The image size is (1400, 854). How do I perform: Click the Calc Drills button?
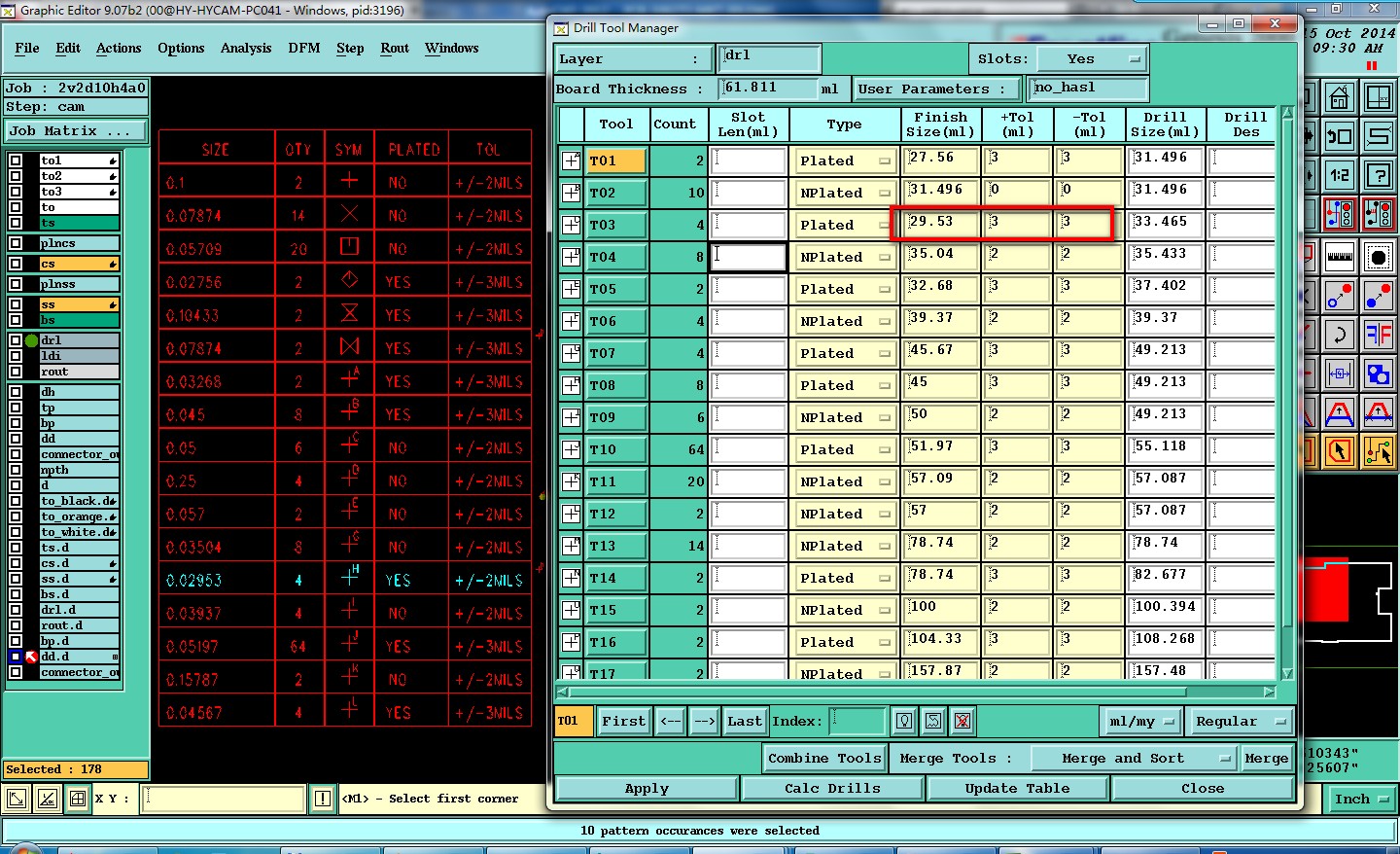(832, 788)
